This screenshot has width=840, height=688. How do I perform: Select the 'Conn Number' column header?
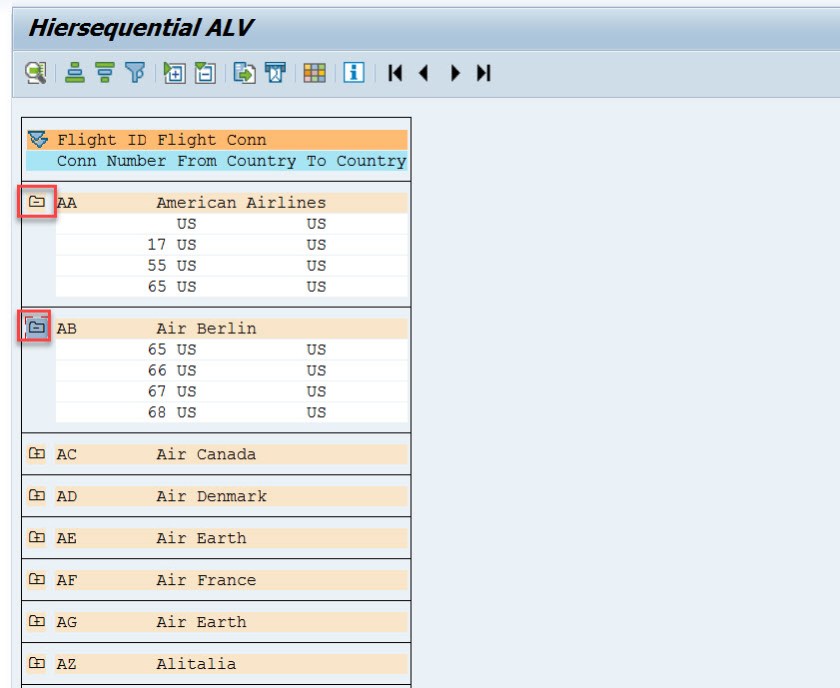pyautogui.click(x=111, y=161)
